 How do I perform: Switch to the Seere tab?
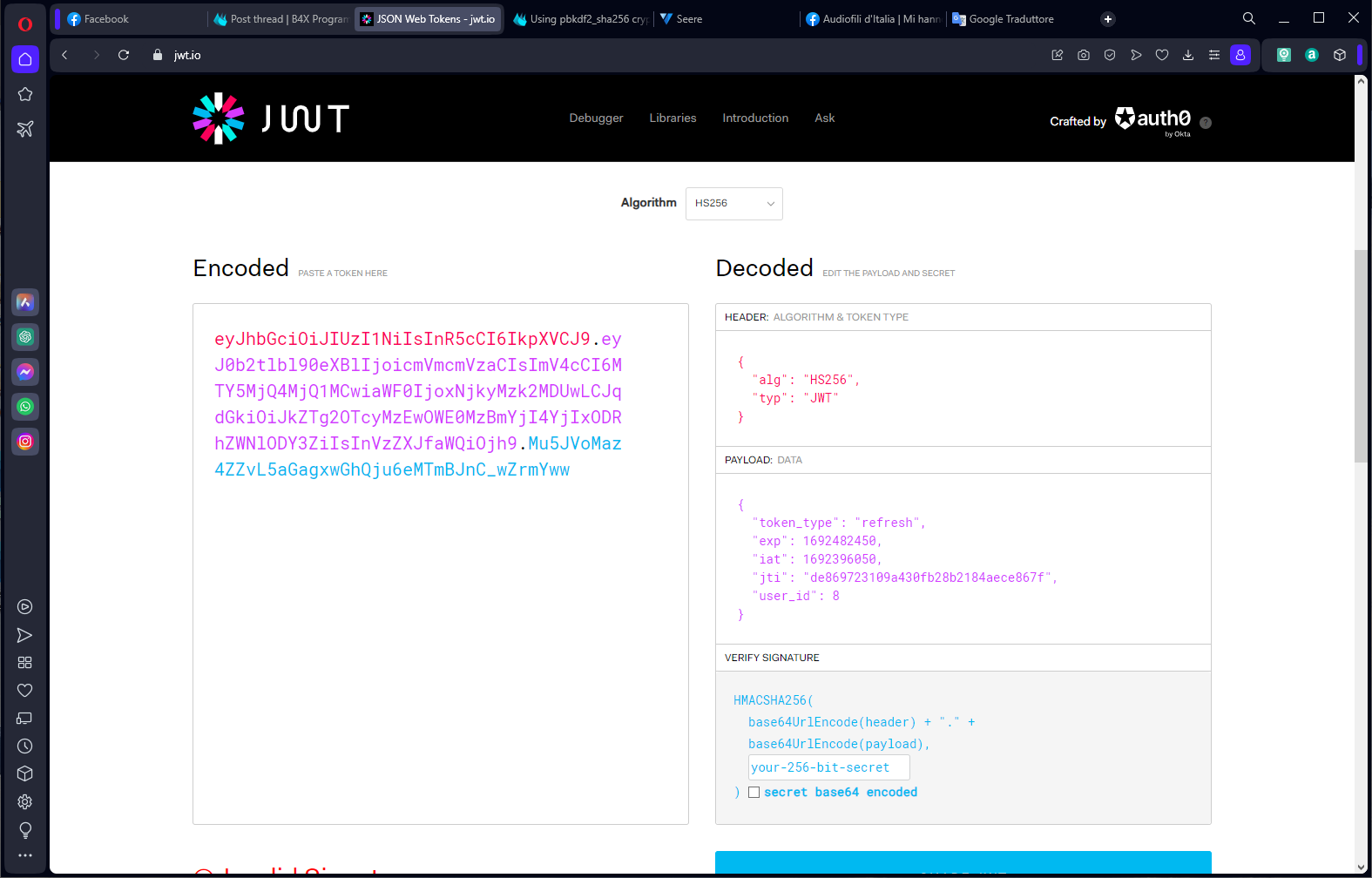coord(727,19)
